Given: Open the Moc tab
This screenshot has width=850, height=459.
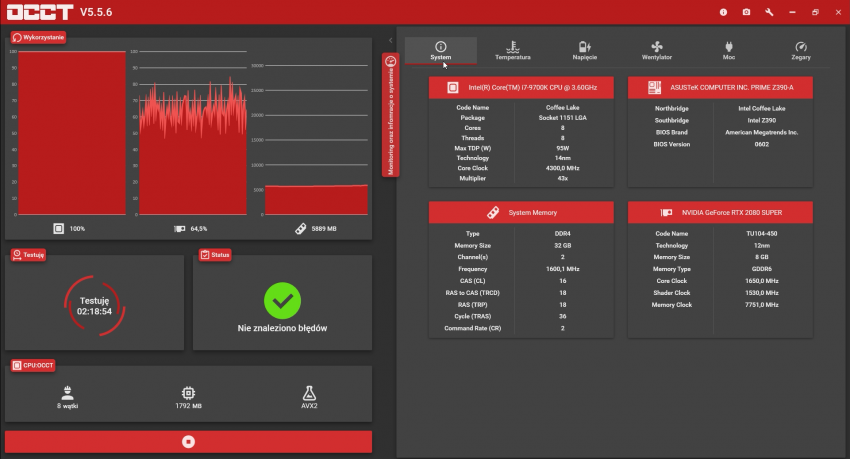Looking at the screenshot, I should tap(729, 51).
